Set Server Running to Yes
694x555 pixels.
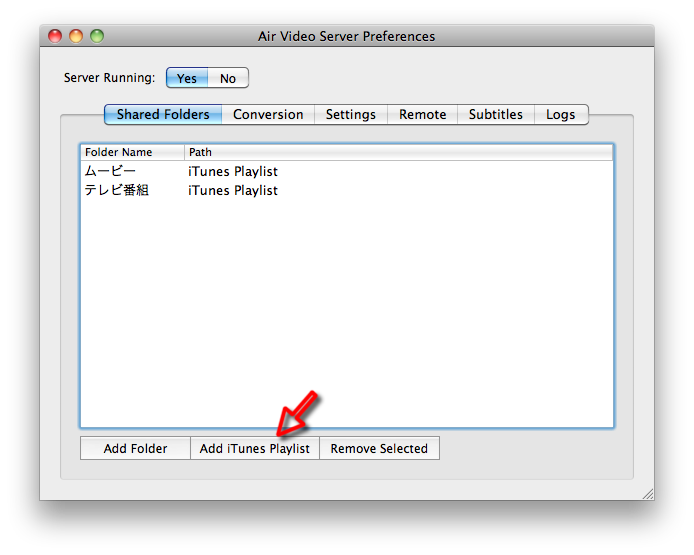[x=187, y=78]
